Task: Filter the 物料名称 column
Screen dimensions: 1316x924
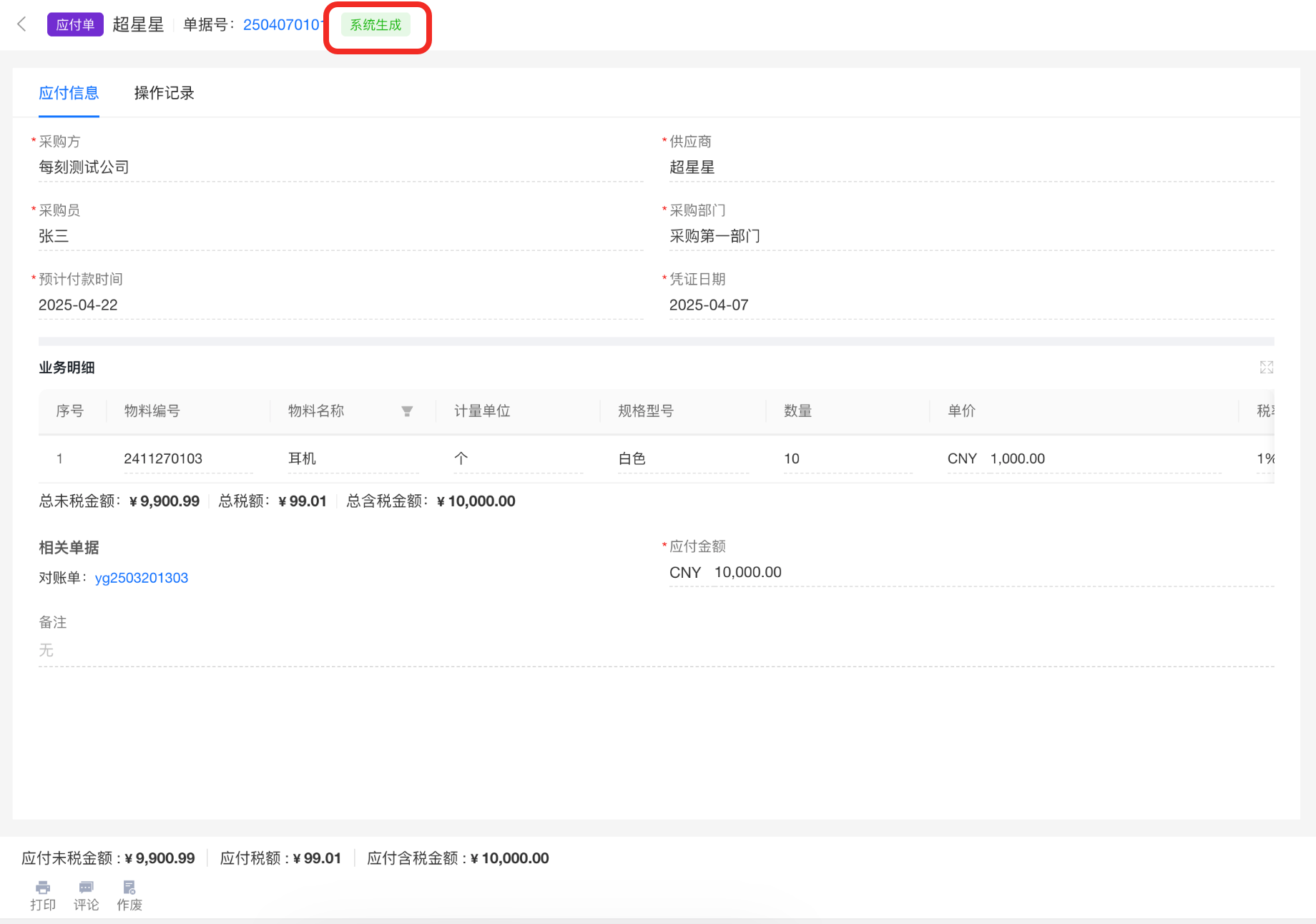Action: tap(407, 411)
